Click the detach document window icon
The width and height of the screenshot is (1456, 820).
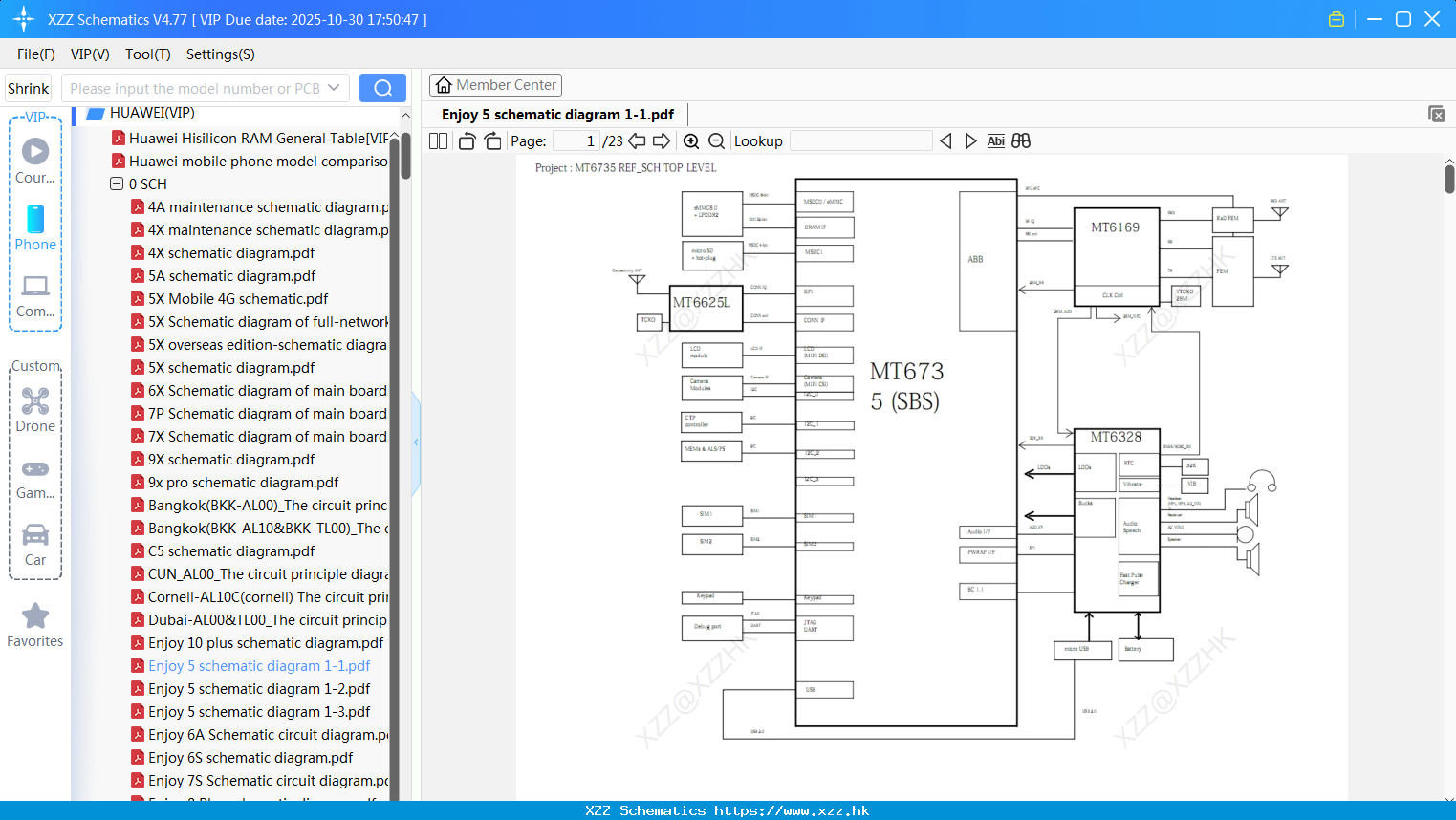pyautogui.click(x=1437, y=114)
